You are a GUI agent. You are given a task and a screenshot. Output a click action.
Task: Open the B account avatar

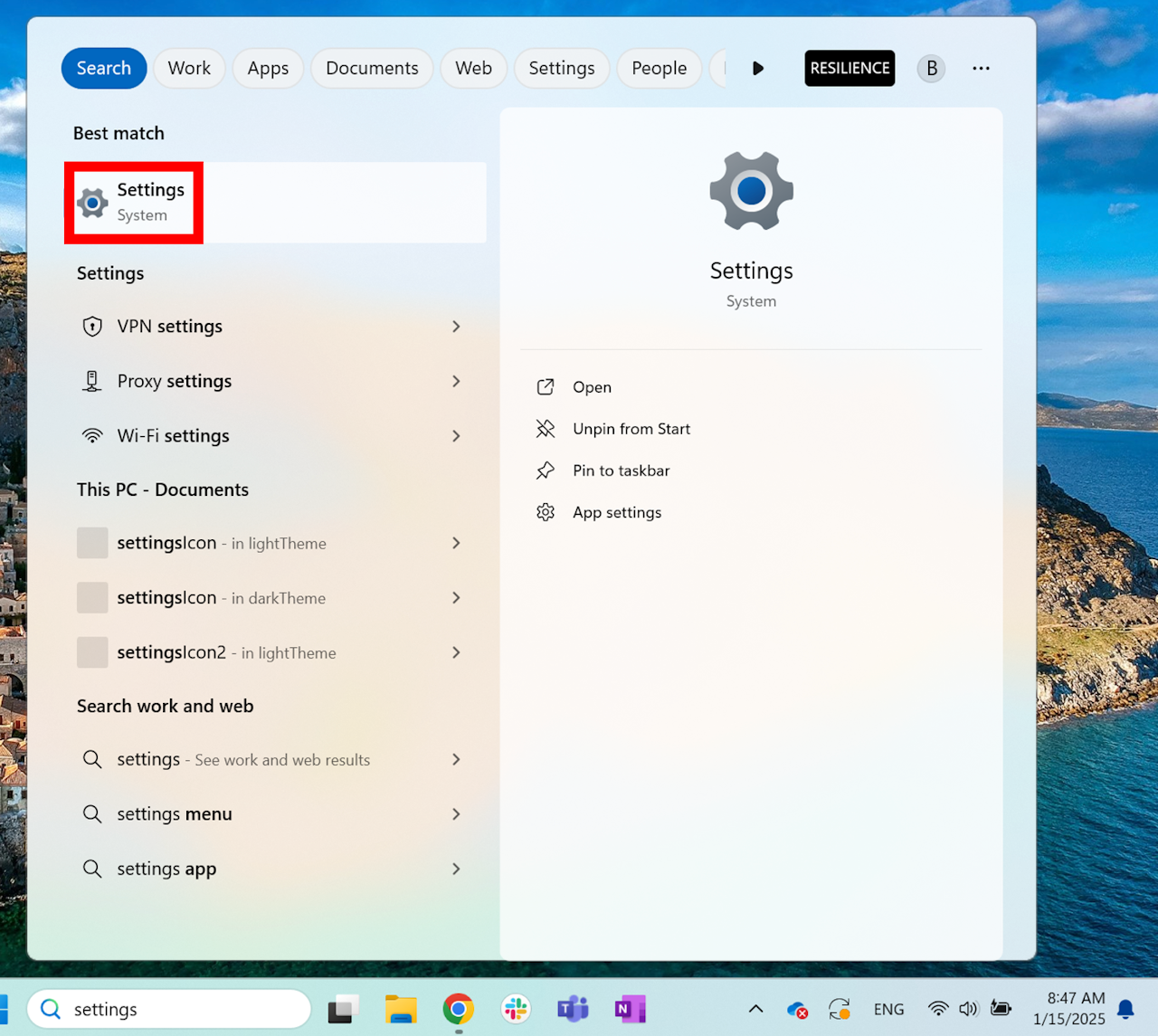point(931,68)
